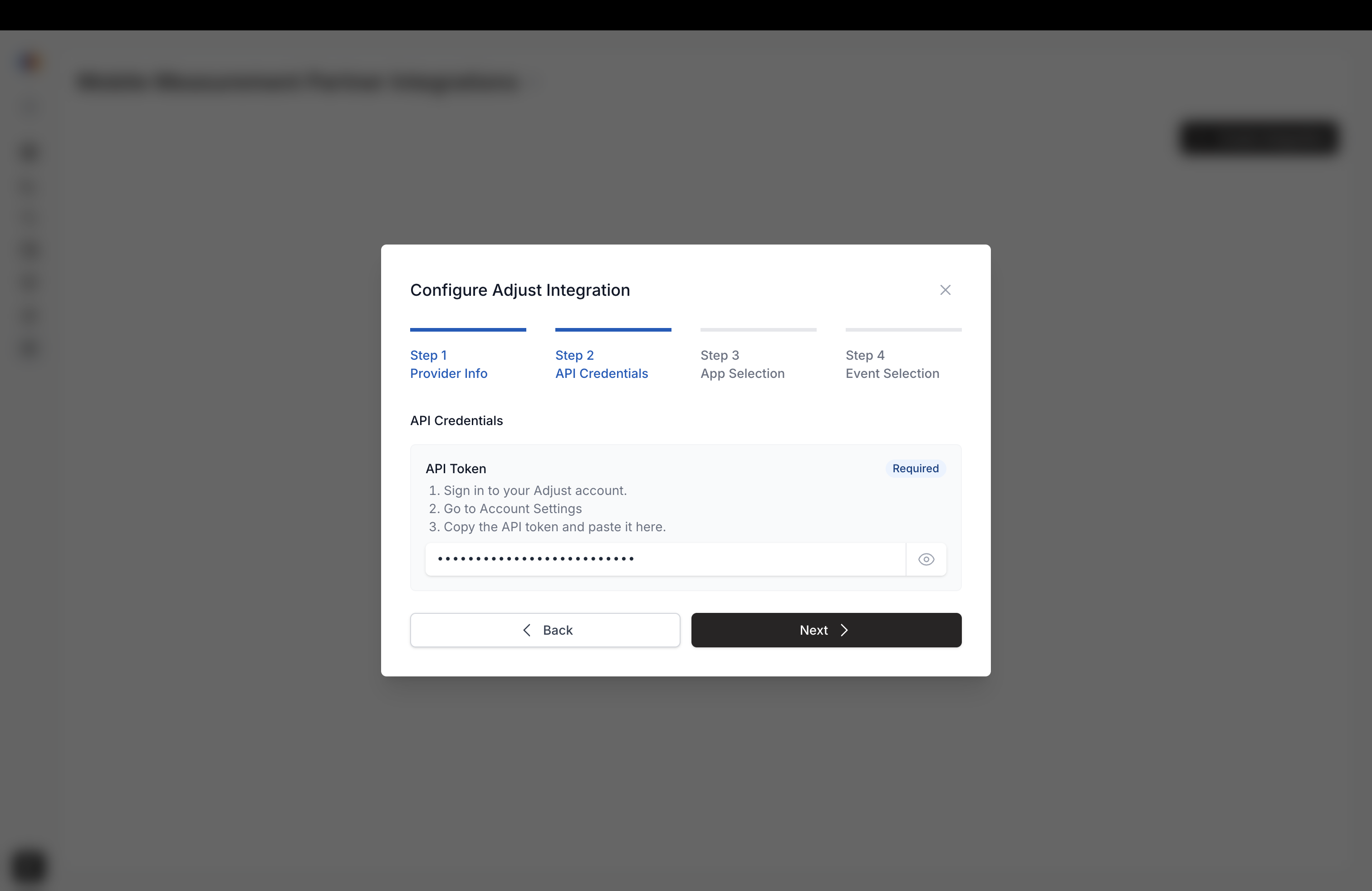The height and width of the screenshot is (891, 1372).
Task: Close the Configure Adjust Integration dialog
Action: click(945, 290)
